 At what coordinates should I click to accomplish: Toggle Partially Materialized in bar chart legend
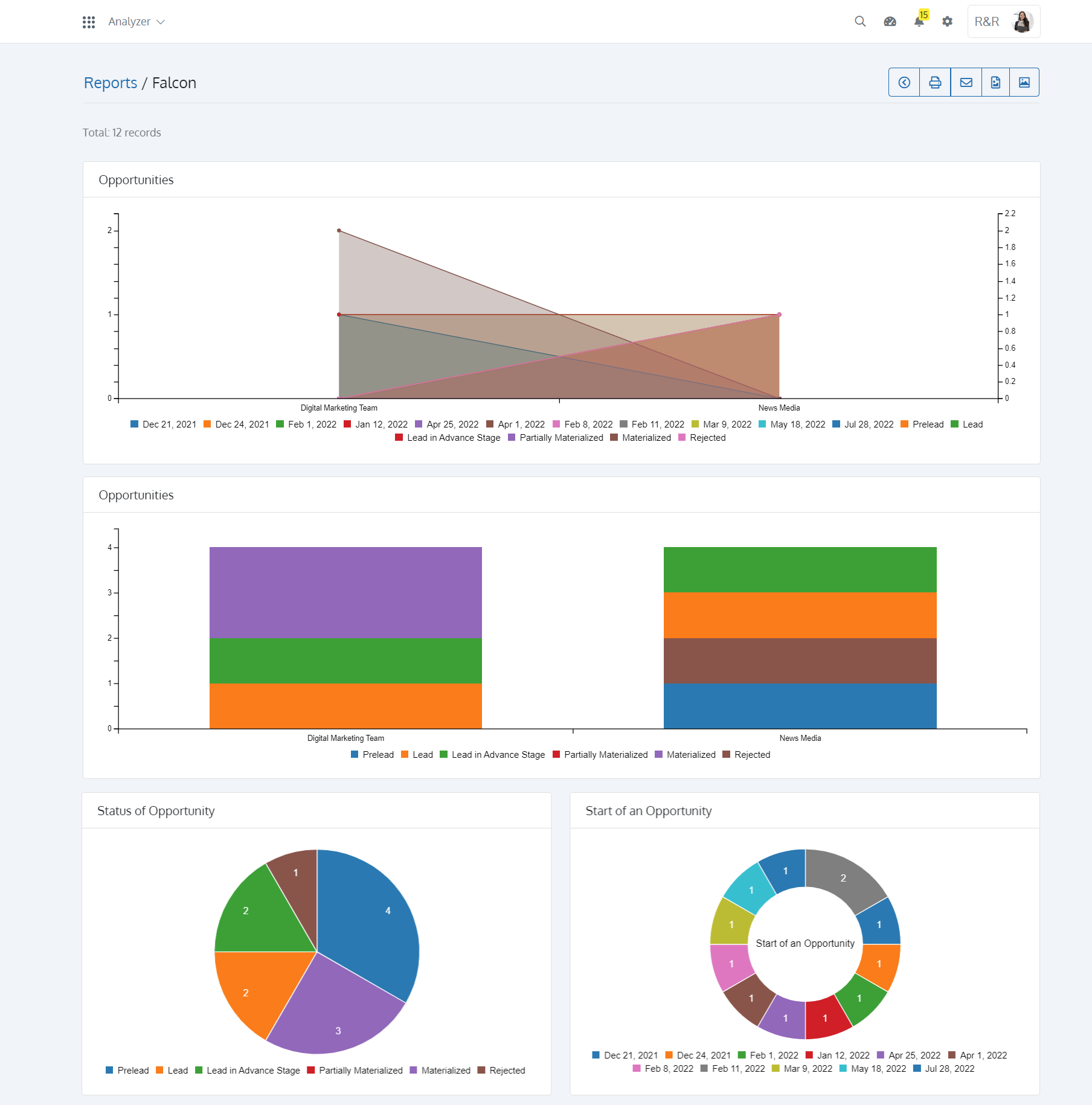coord(600,755)
